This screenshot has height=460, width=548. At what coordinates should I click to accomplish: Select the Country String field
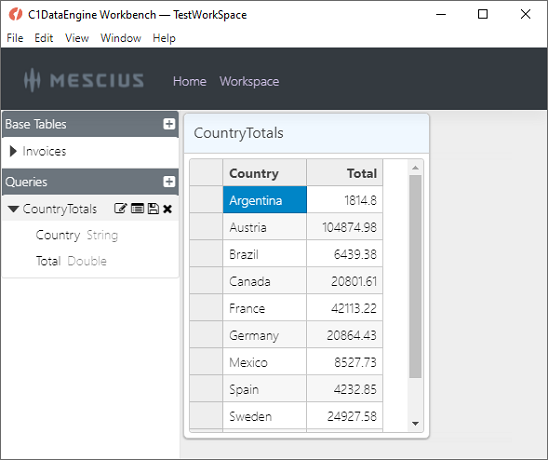coord(77,235)
